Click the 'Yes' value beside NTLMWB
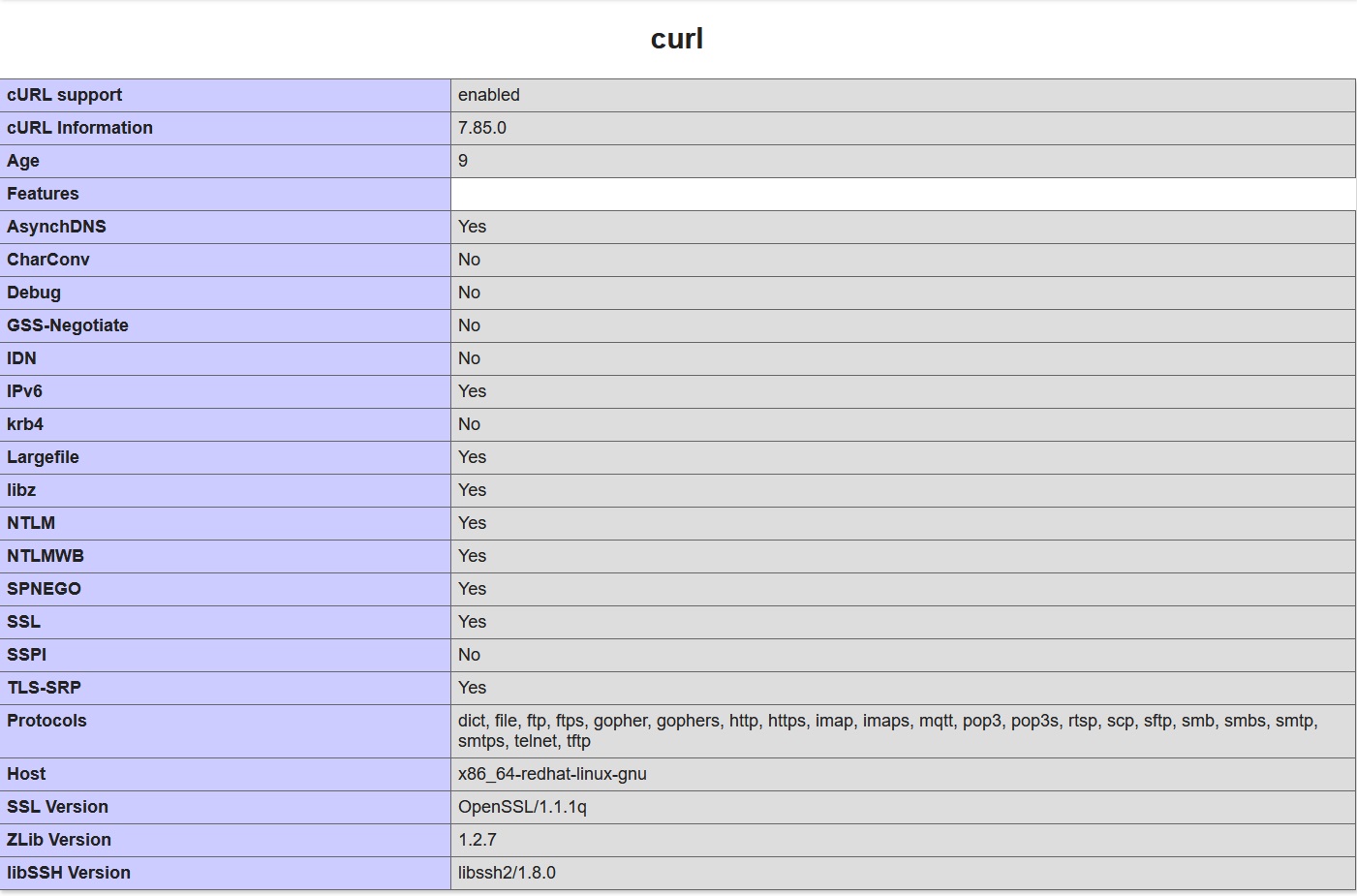This screenshot has width=1357, height=896. pos(472,556)
